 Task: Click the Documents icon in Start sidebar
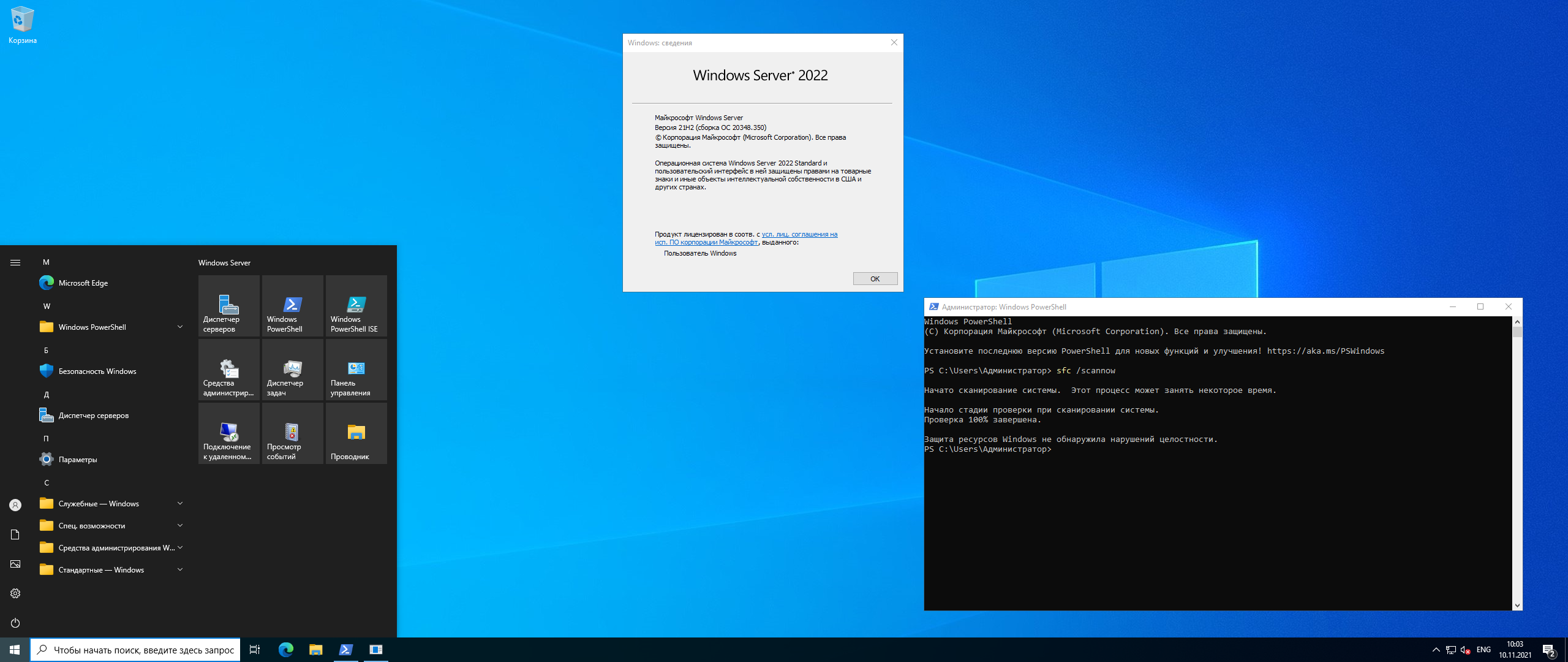coord(15,535)
